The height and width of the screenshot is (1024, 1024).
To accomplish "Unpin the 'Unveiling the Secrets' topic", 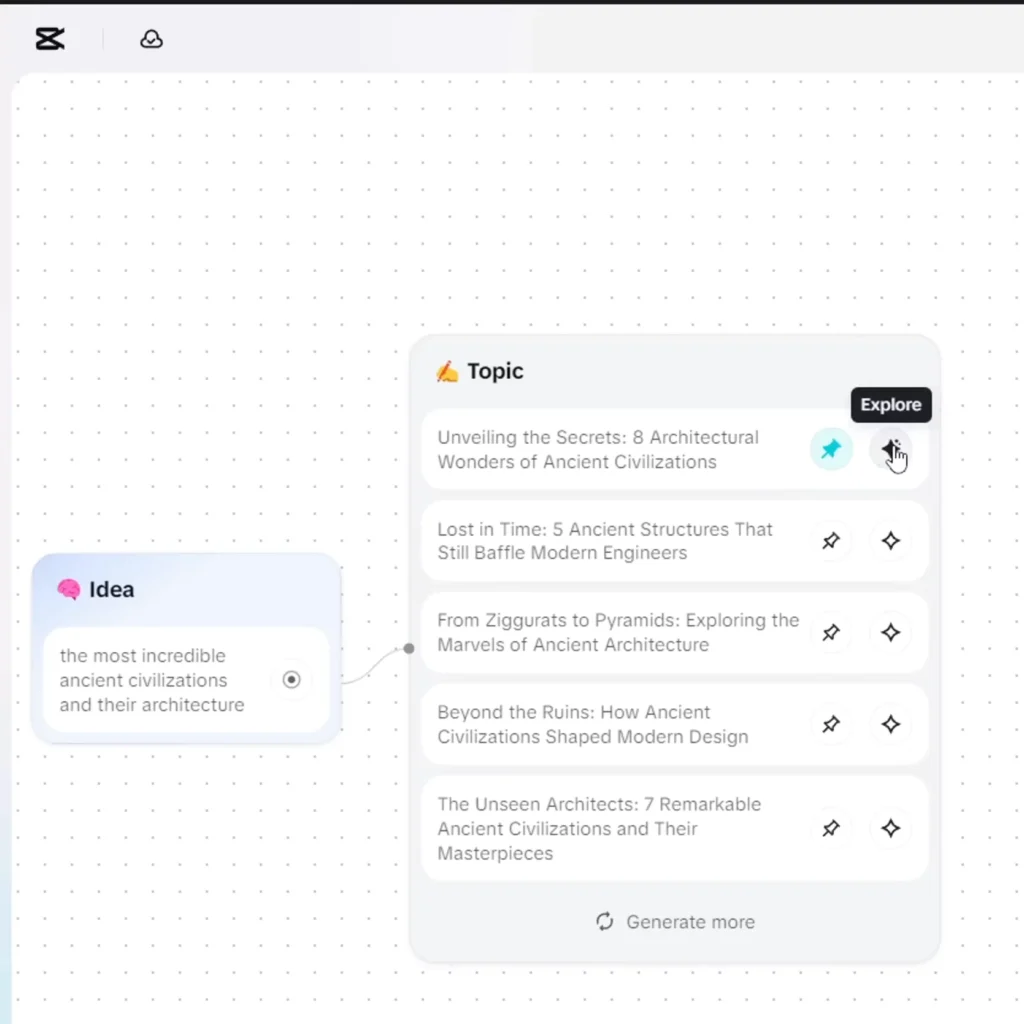I will pyautogui.click(x=831, y=449).
